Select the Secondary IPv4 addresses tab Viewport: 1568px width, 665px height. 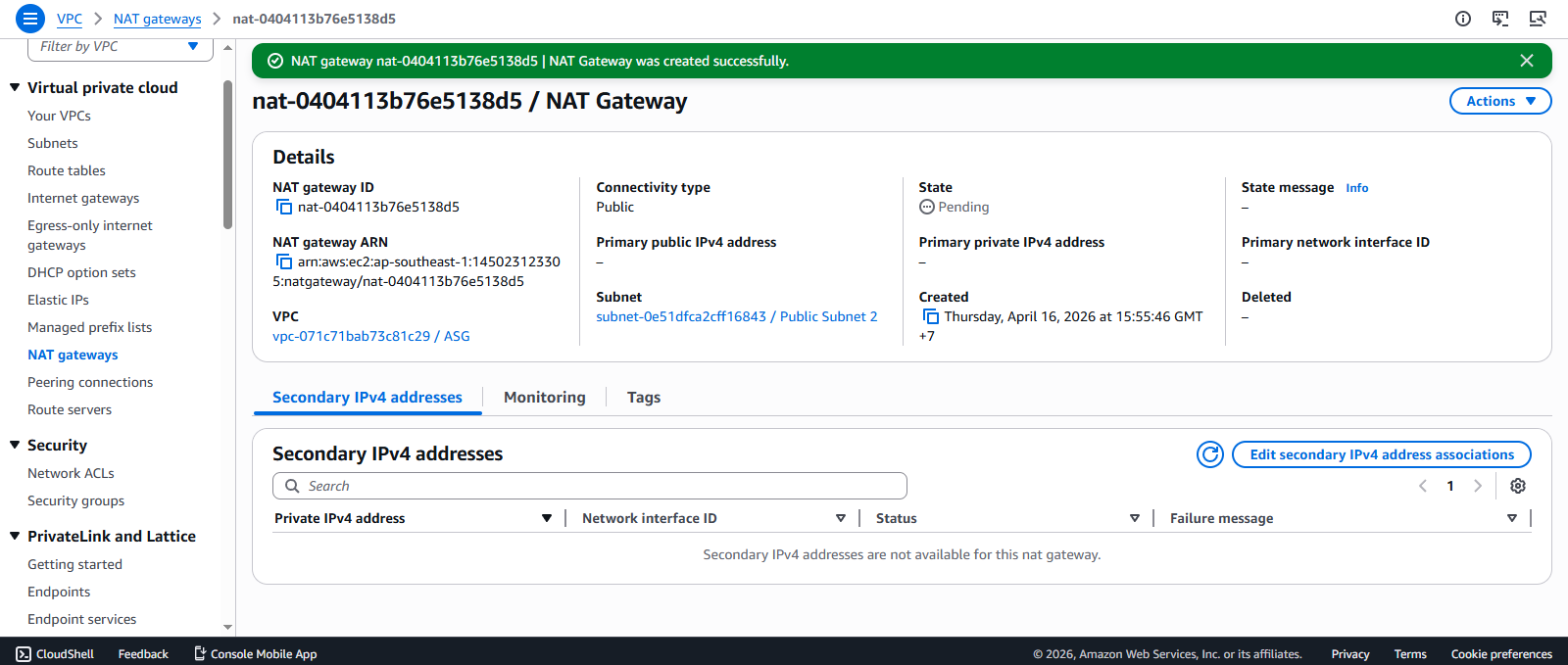tap(367, 397)
